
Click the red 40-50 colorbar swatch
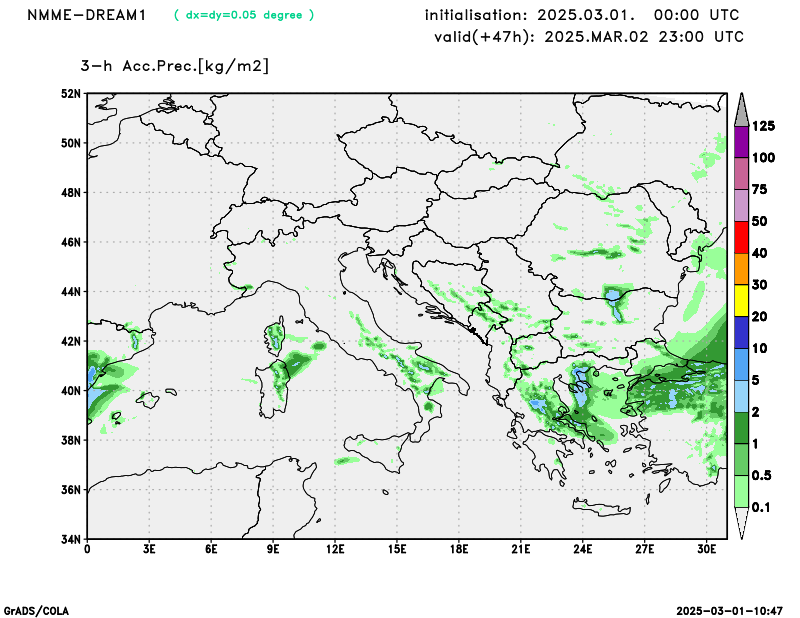(741, 237)
